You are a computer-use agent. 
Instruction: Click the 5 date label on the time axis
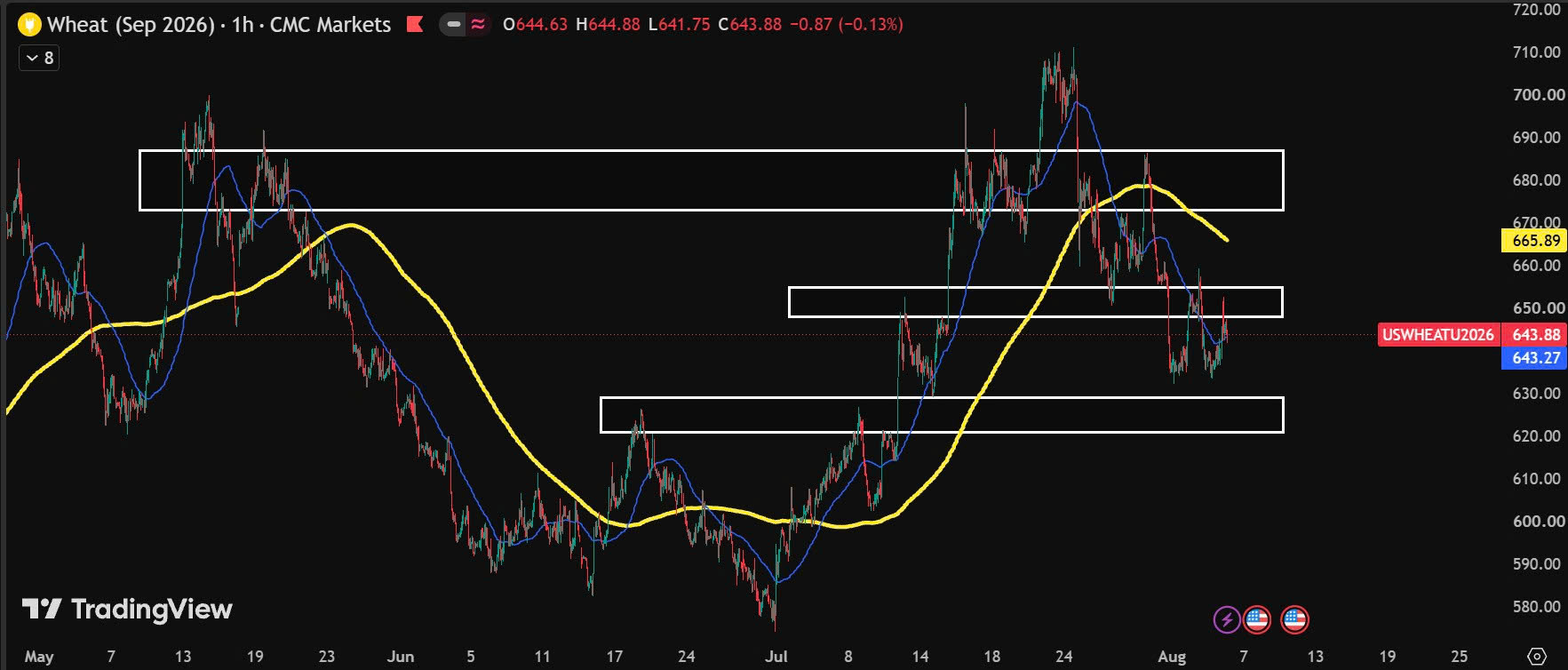tap(471, 657)
